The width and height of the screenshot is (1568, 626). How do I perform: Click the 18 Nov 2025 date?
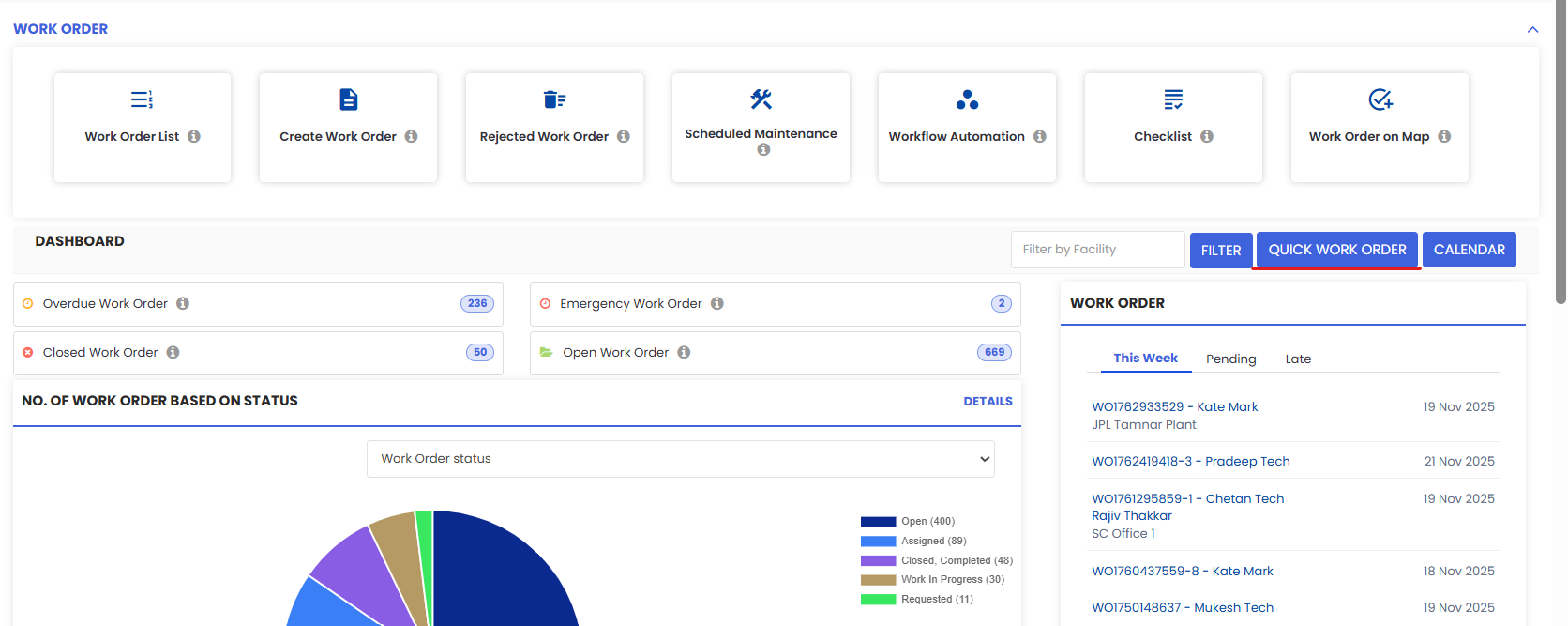(1459, 571)
